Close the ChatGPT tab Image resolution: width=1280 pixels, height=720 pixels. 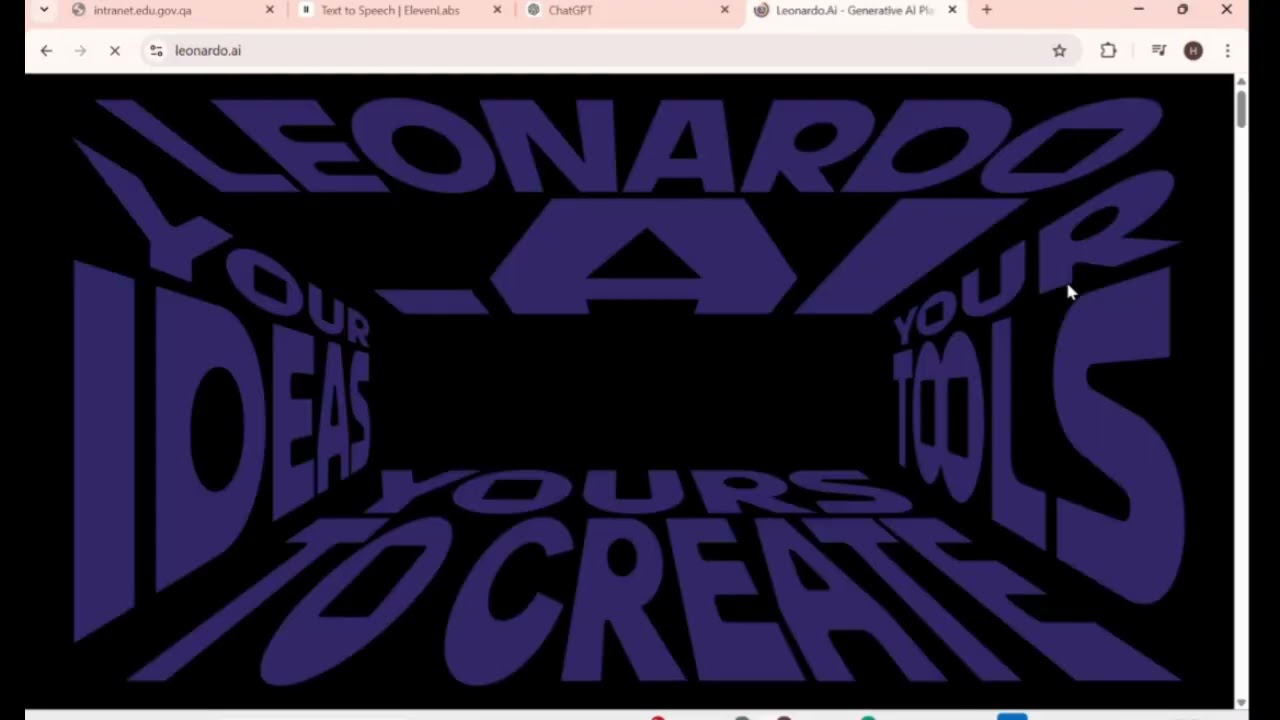pyautogui.click(x=725, y=10)
